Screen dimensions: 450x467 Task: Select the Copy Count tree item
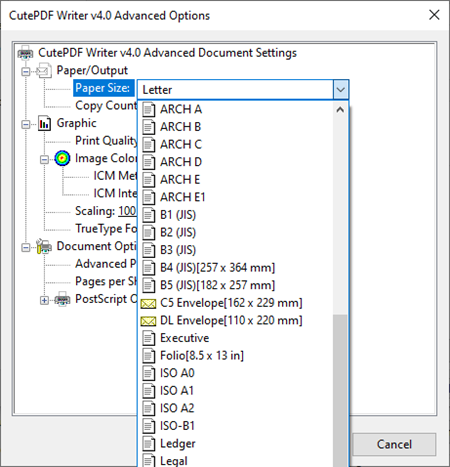click(106, 106)
